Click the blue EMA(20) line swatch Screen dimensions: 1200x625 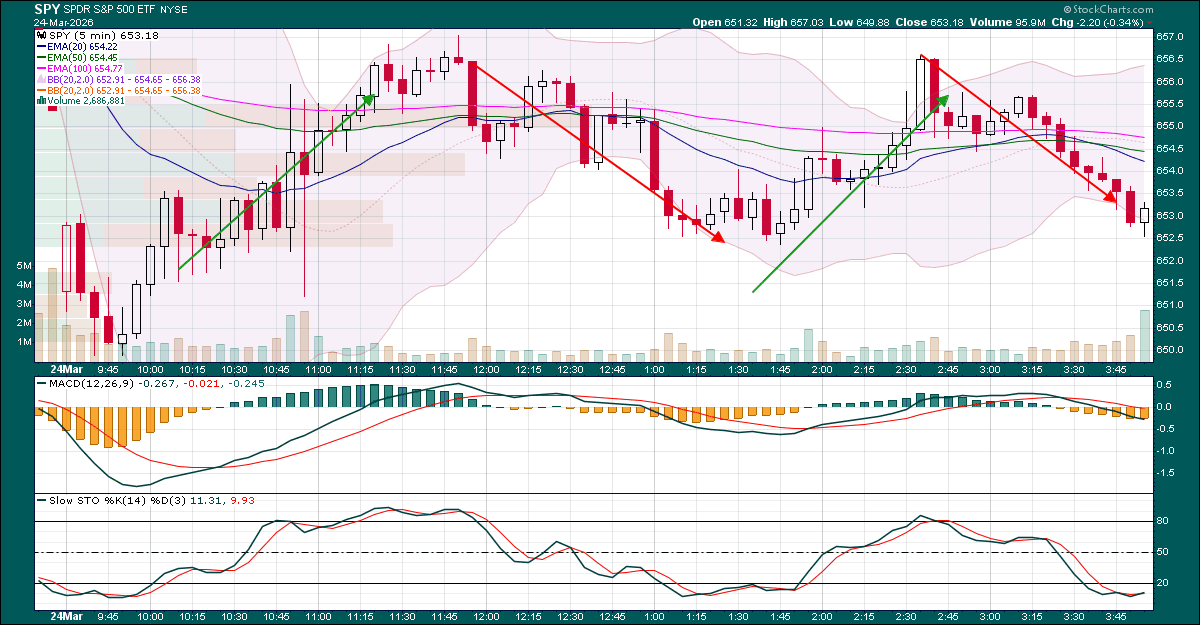click(x=39, y=47)
